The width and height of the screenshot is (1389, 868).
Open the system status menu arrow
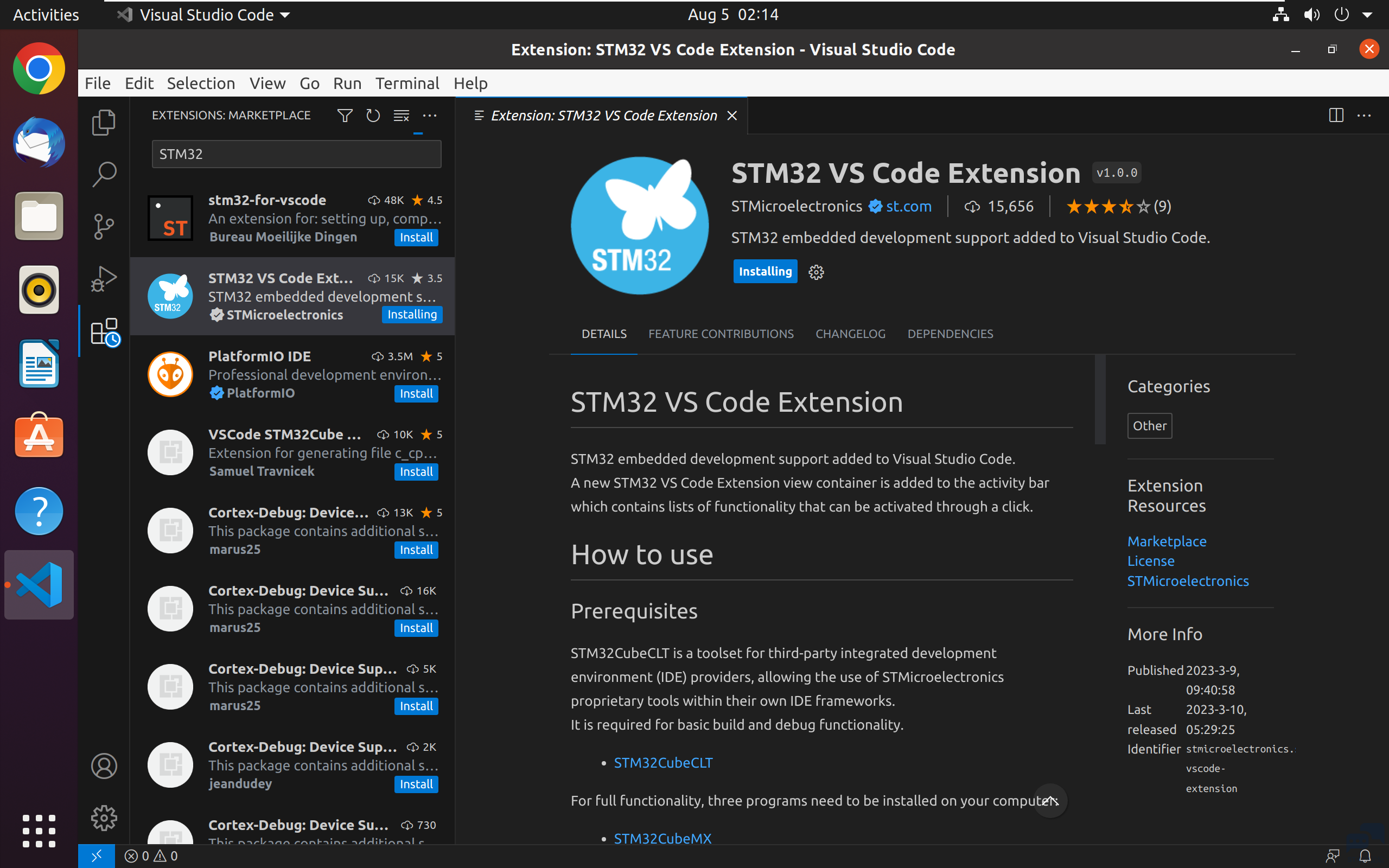pos(1368,14)
